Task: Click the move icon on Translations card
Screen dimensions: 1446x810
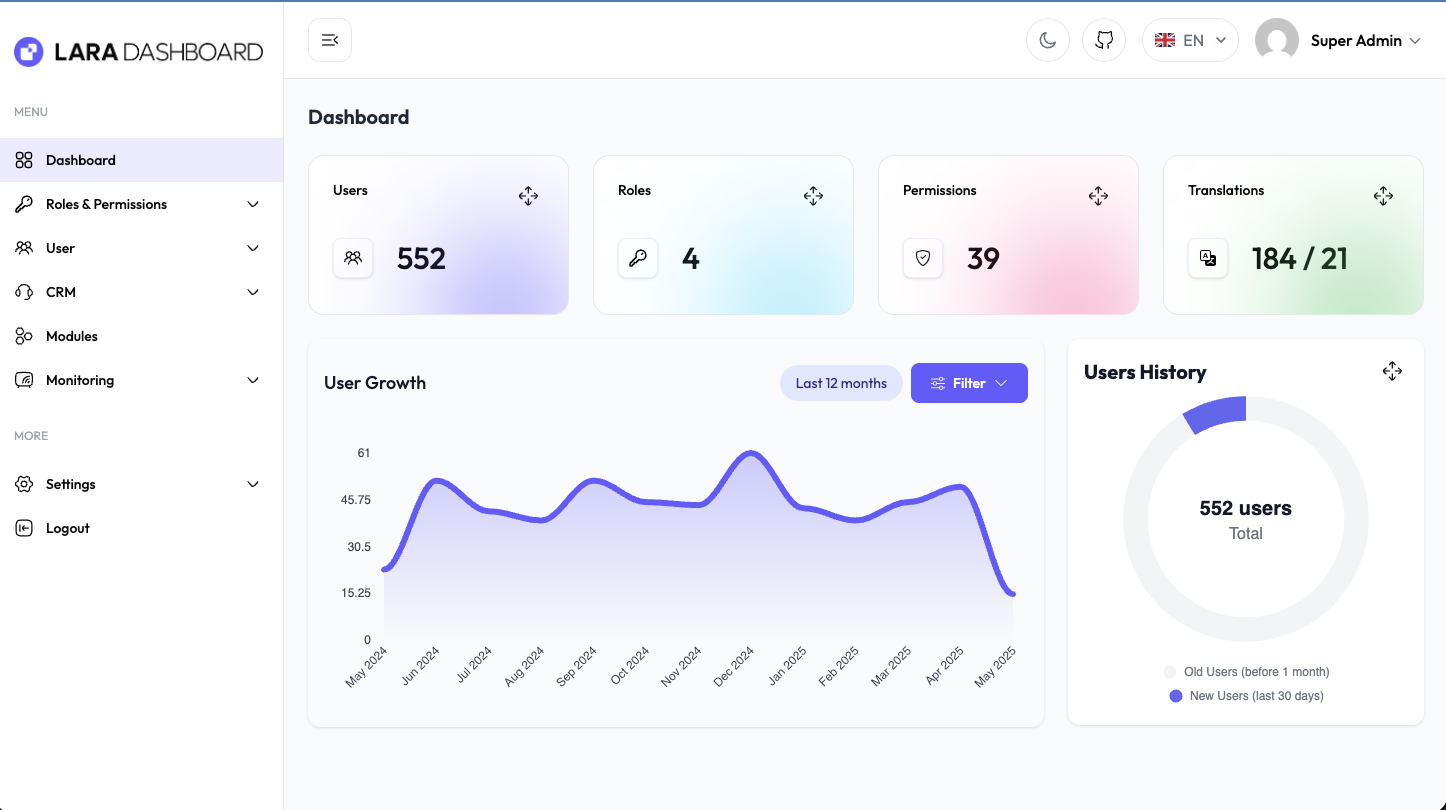Action: point(1383,196)
